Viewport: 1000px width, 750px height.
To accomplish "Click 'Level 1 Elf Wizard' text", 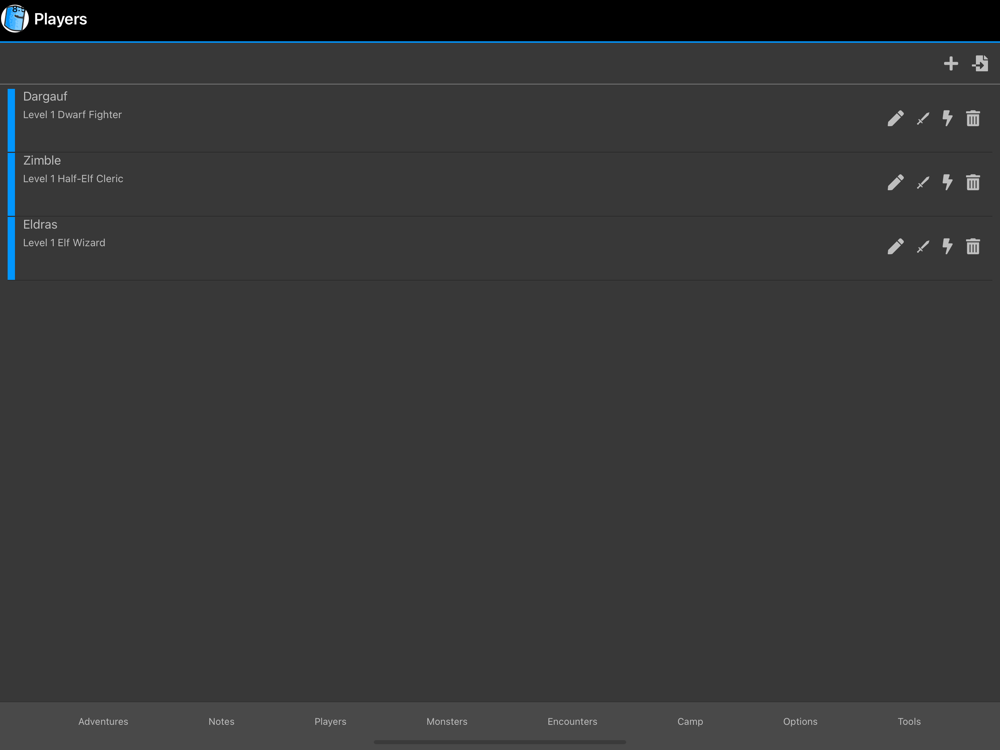I will (x=64, y=242).
